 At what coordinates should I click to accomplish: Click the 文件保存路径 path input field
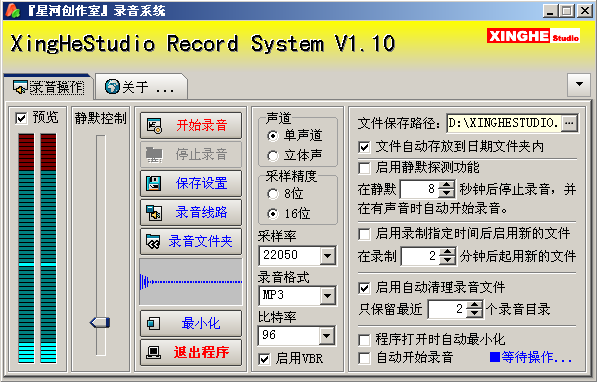[x=504, y=123]
